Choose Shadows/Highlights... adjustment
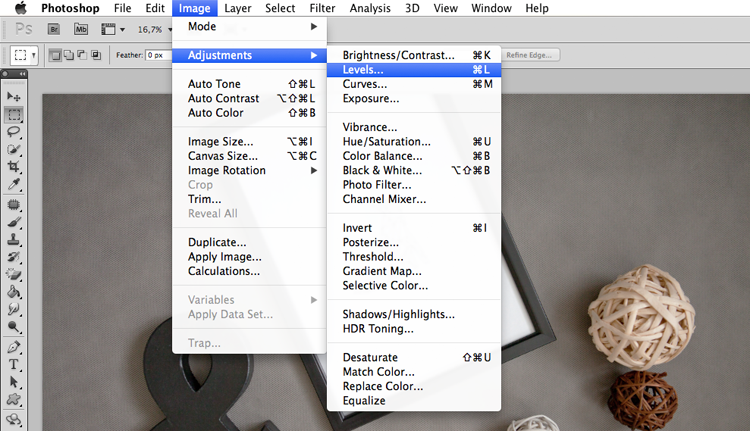Viewport: 750px width, 431px height. [x=414, y=314]
